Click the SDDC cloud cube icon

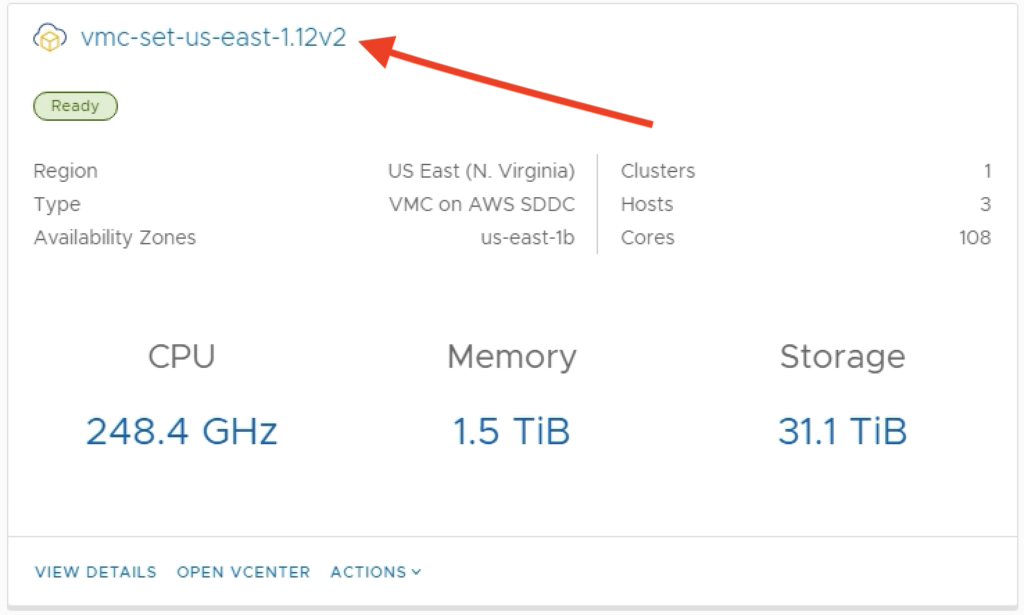pos(50,37)
